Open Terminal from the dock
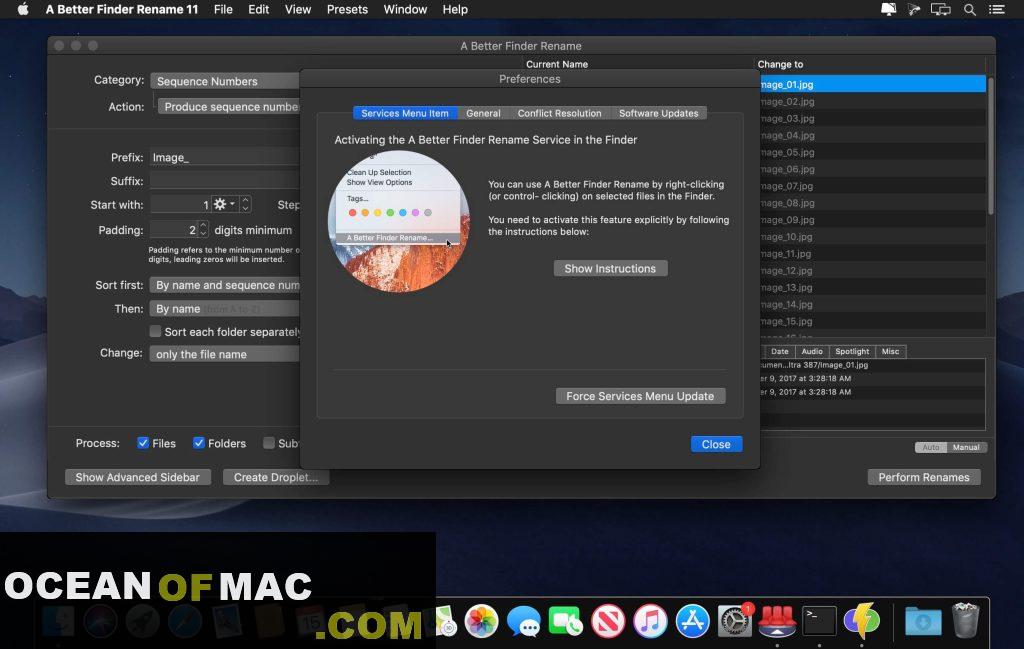The height and width of the screenshot is (649, 1024). click(819, 620)
